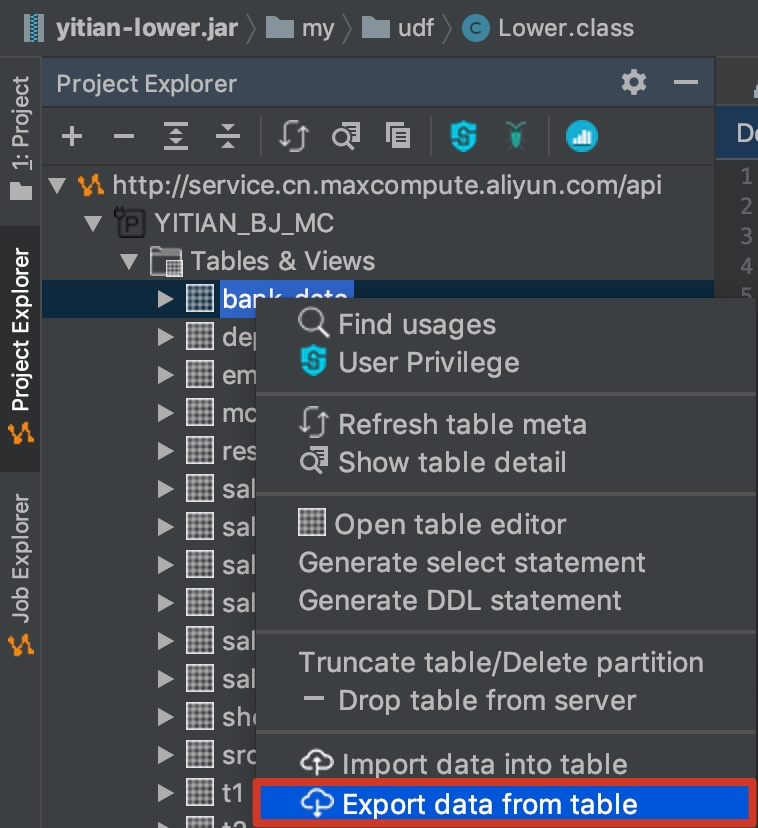
Task: Expand all nodes with the expand-all icon
Action: click(176, 137)
